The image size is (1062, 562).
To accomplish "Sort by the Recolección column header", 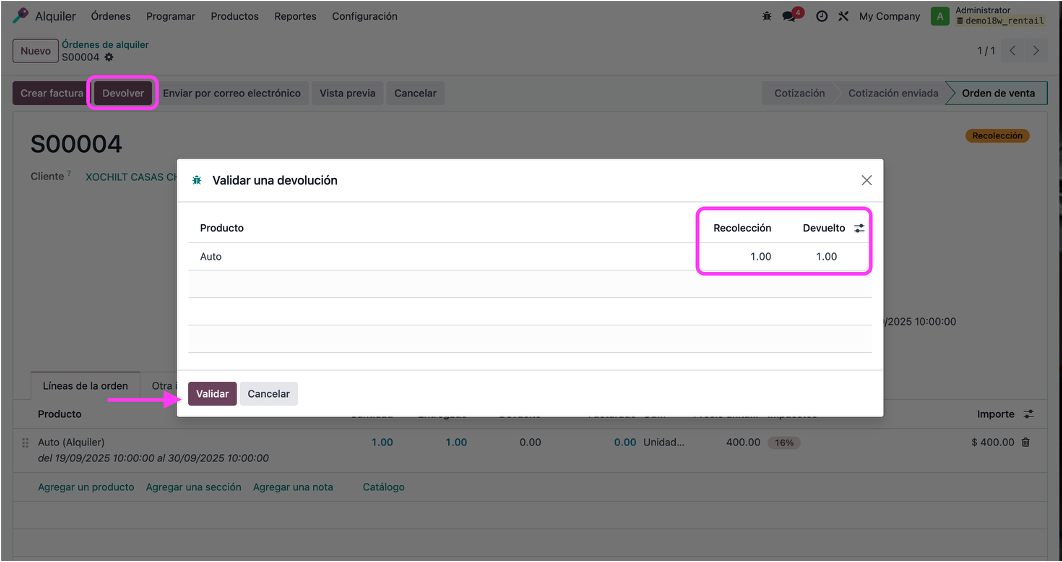I will pos(742,228).
